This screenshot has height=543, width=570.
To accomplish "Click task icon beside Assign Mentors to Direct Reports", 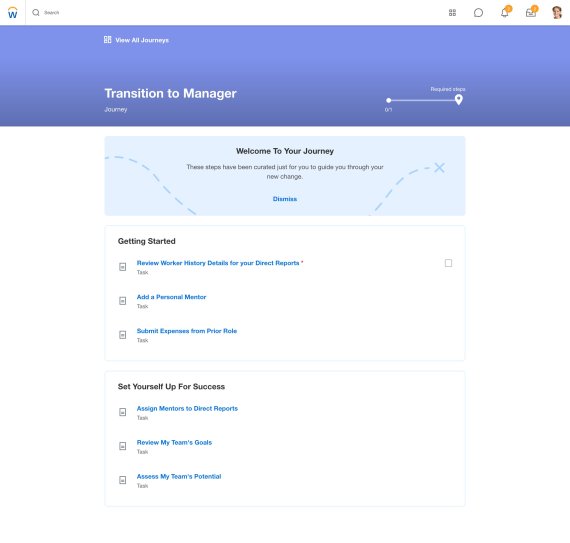I will pyautogui.click(x=123, y=412).
